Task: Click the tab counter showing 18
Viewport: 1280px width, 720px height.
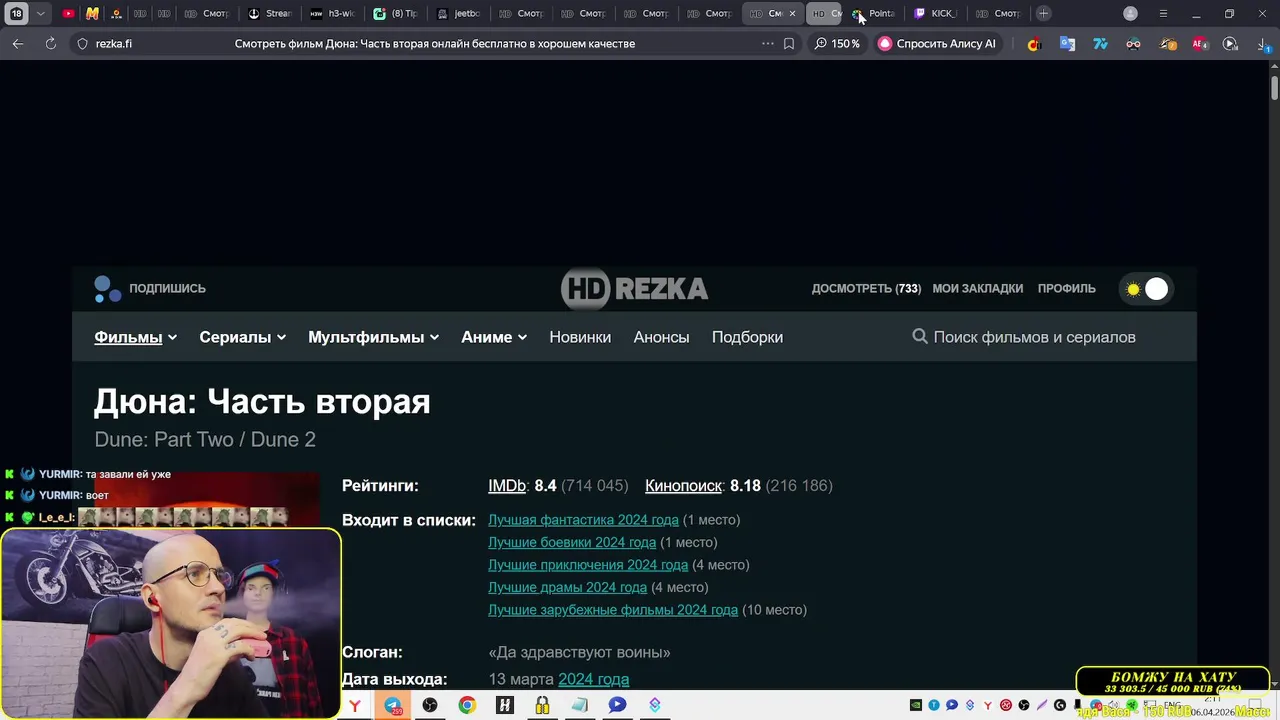Action: (16, 13)
